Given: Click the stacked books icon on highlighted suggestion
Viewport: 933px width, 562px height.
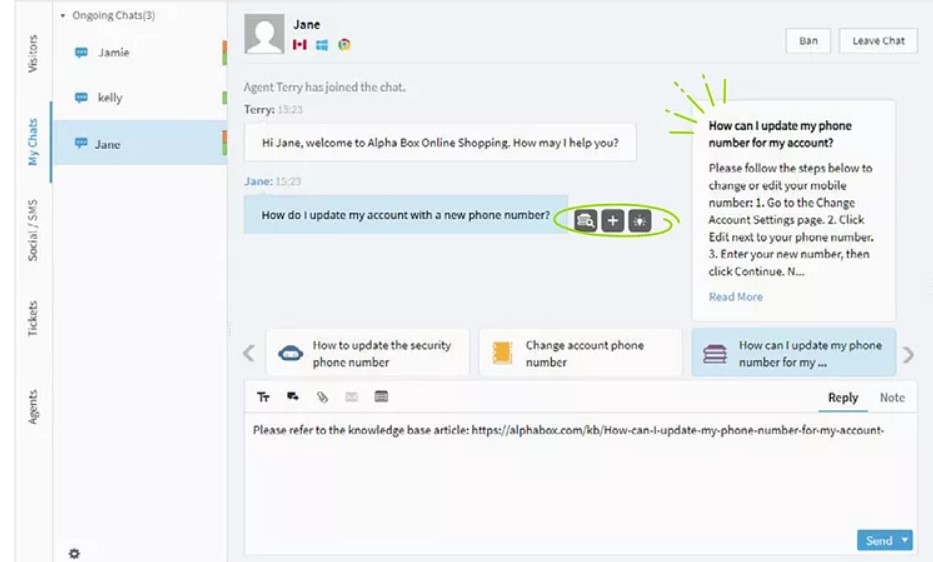Looking at the screenshot, I should click(x=715, y=354).
